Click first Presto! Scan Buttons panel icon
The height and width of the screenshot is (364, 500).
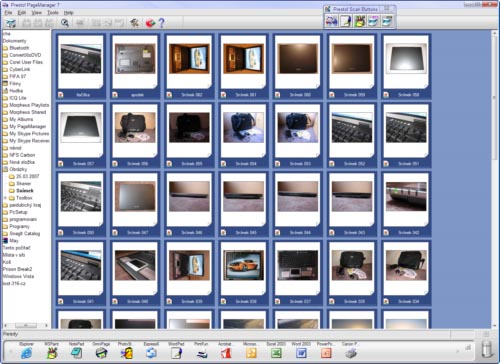point(331,21)
